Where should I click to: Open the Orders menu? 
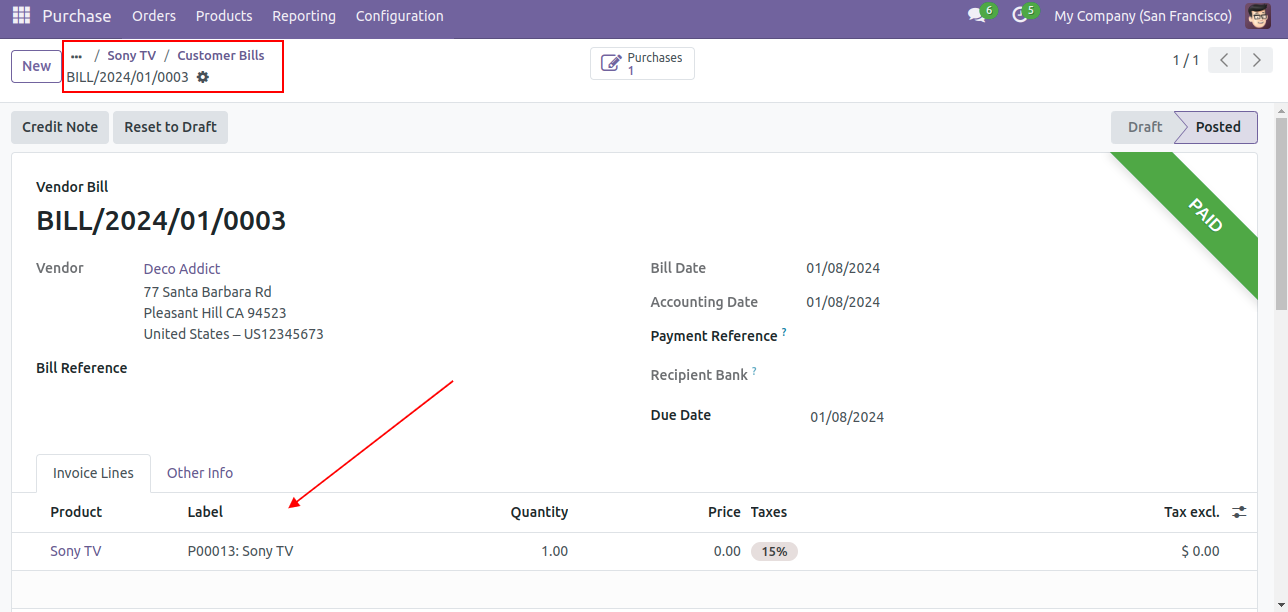[154, 16]
